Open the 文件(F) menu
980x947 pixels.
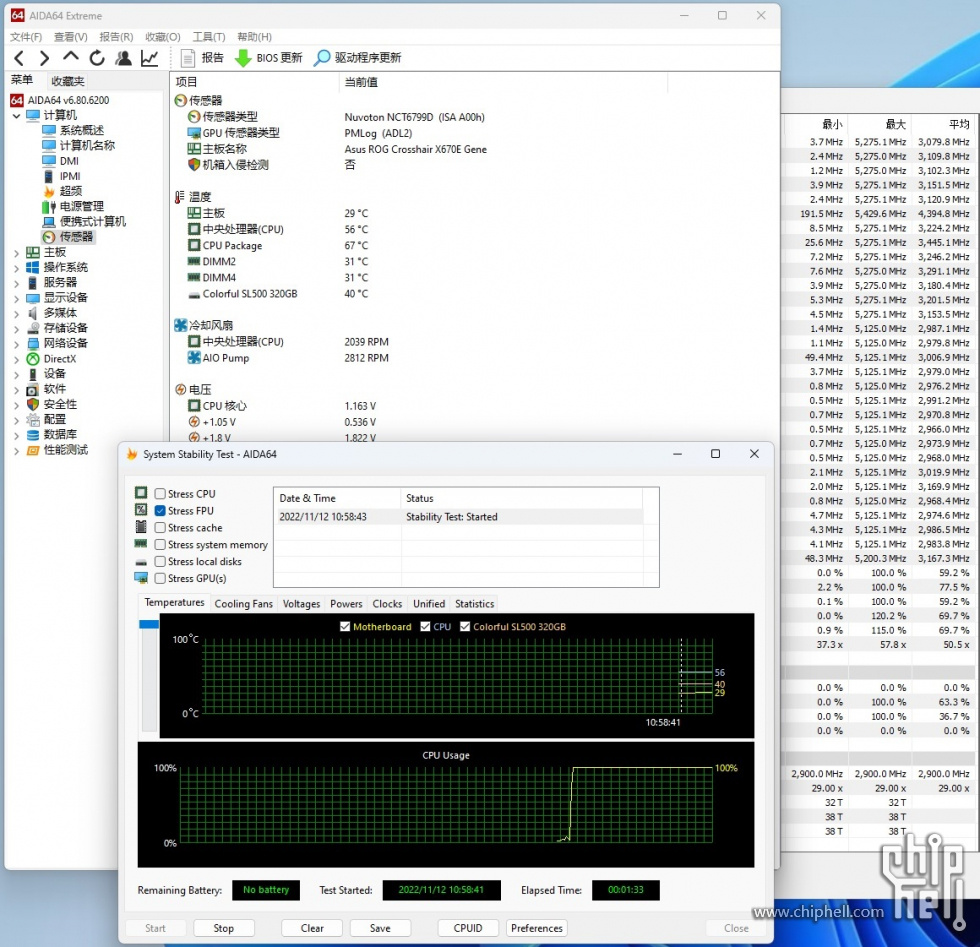(26, 37)
